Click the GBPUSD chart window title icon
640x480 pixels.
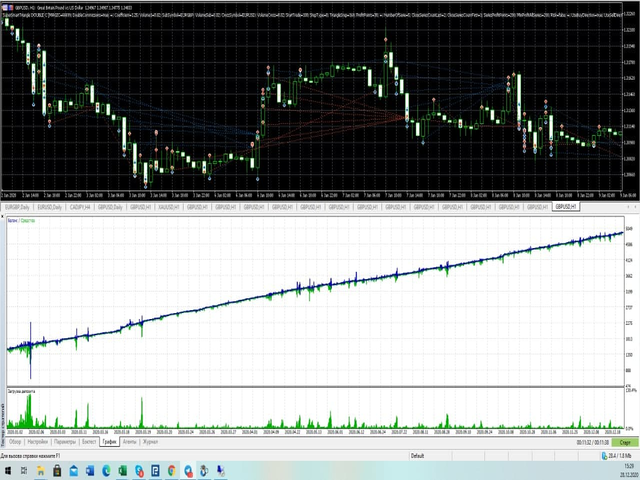click(x=7, y=7)
